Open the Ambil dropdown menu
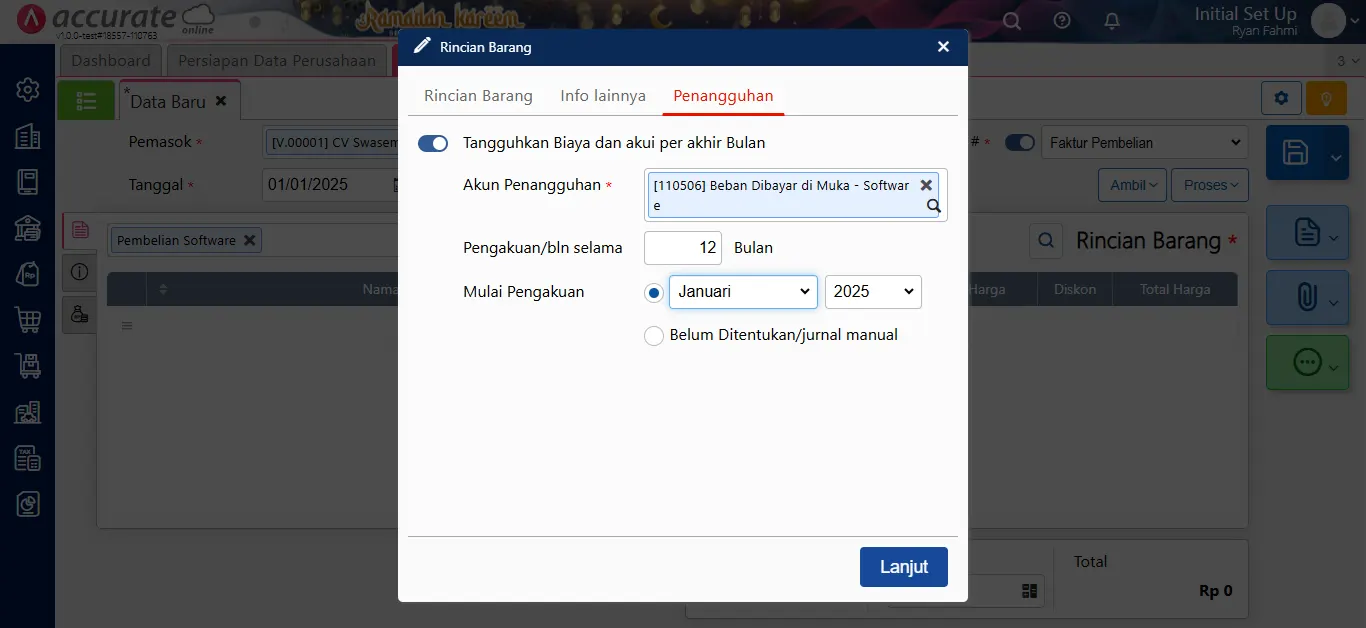Screen dimensions: 1366x628 (x=1131, y=185)
